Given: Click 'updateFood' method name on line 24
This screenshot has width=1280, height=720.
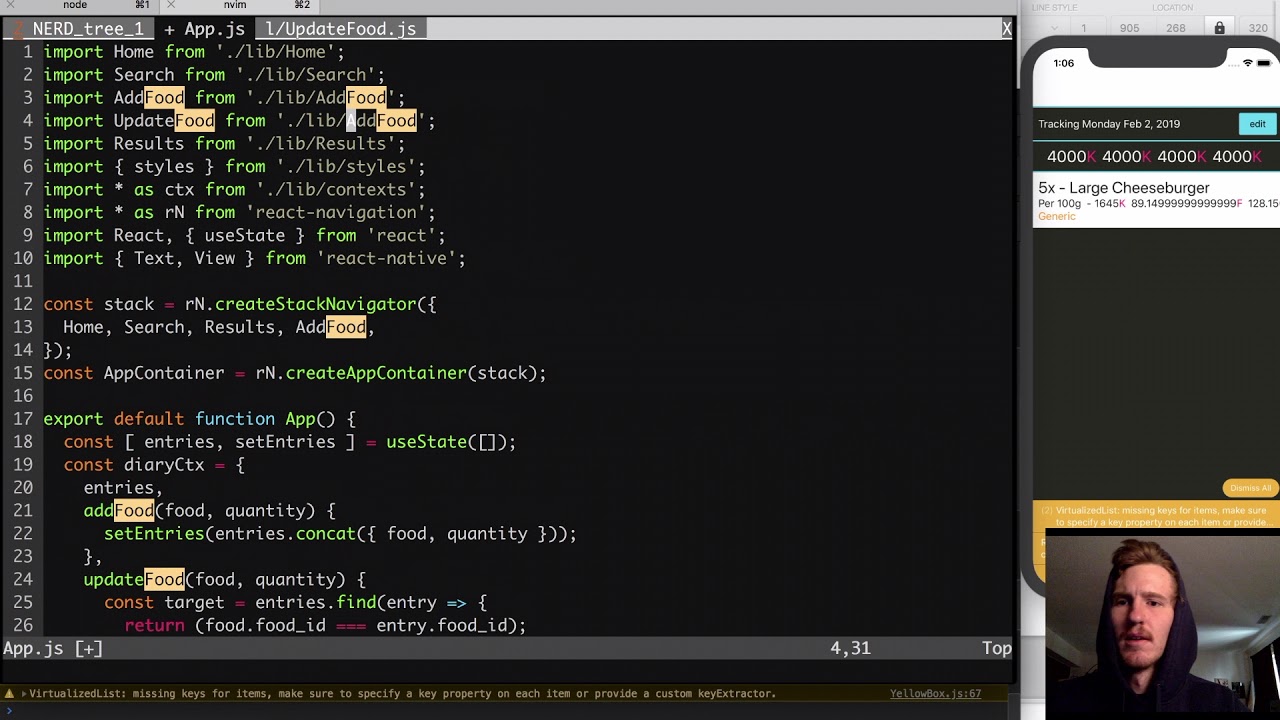Looking at the screenshot, I should pos(134,581).
